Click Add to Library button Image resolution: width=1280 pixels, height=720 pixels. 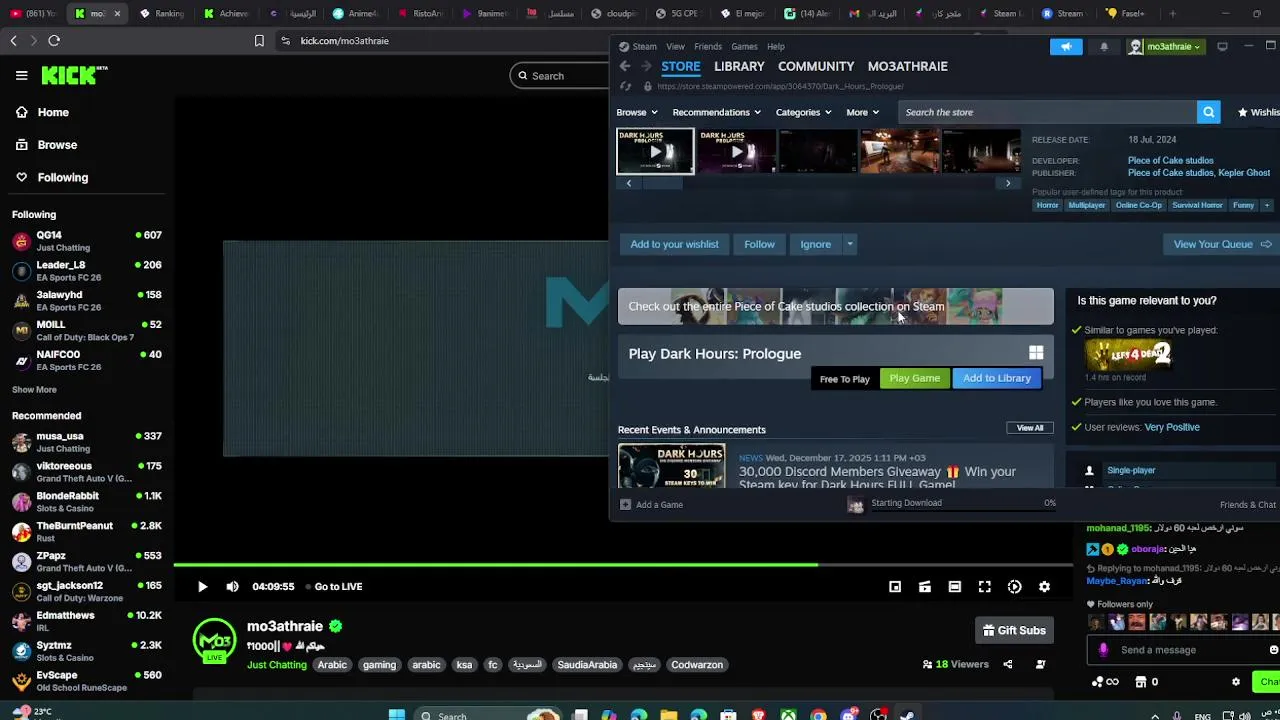[x=997, y=378]
